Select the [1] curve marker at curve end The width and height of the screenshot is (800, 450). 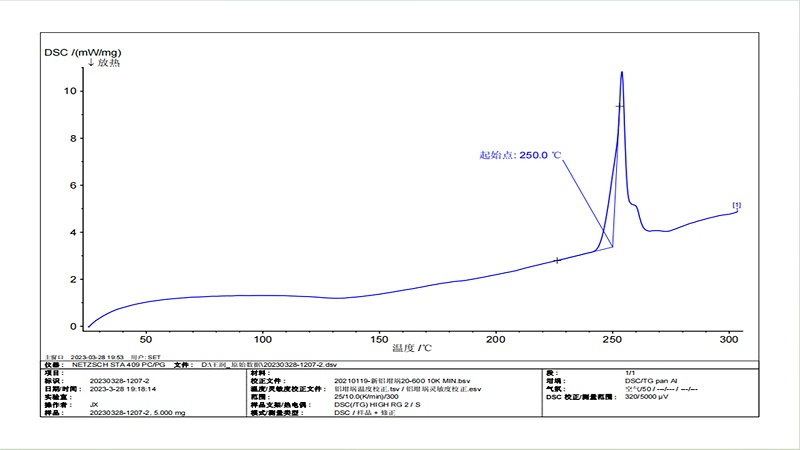[x=737, y=206]
